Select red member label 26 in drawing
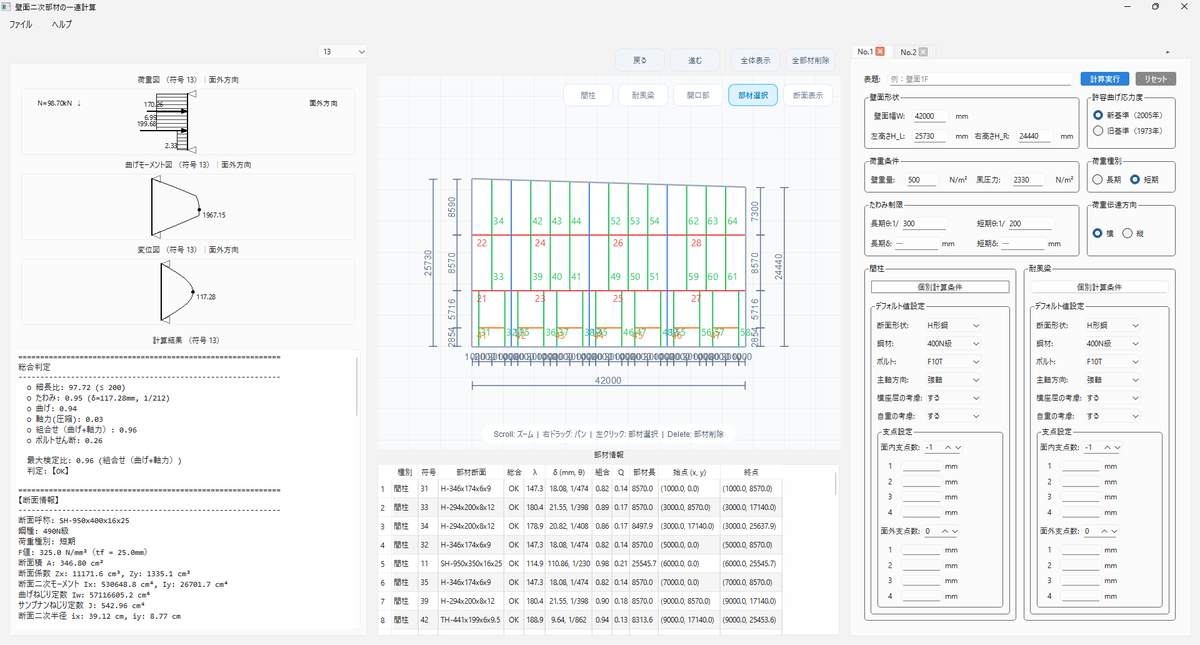Screen dimensions: 1200x645 (x=618, y=243)
